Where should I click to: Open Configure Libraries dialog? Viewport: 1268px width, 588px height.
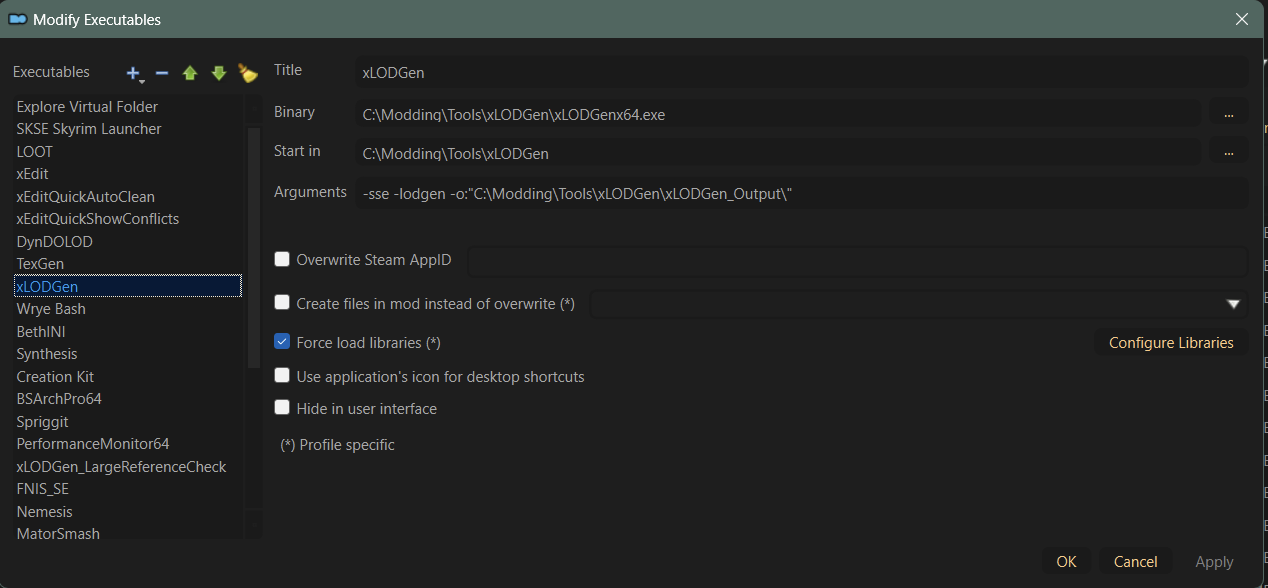1171,343
